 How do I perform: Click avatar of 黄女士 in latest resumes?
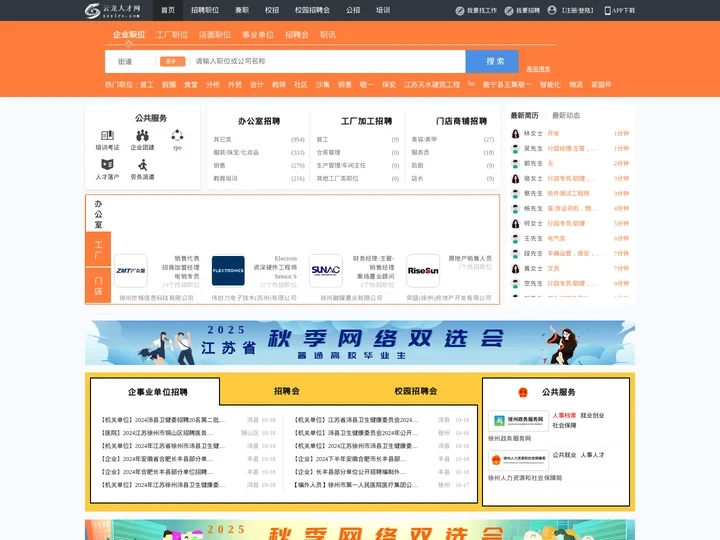(516, 269)
